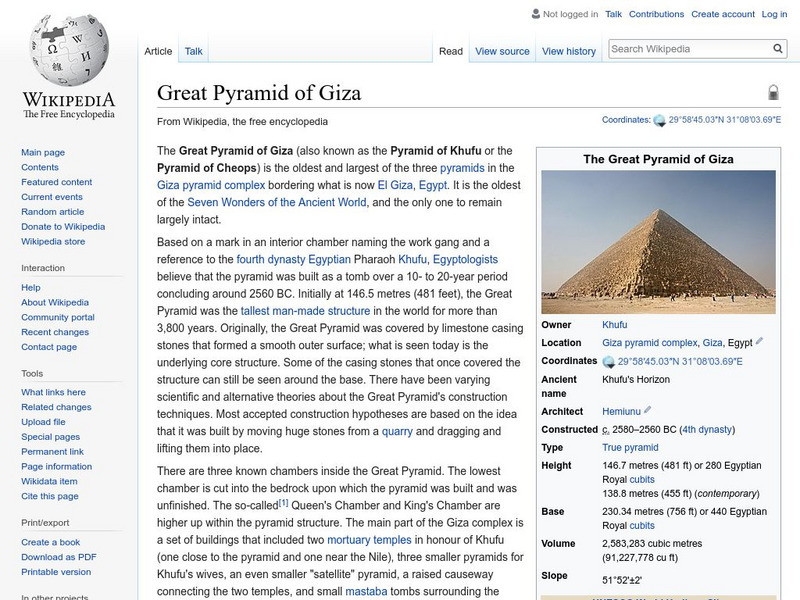Click the not-logged-in user icon
The image size is (800, 600).
[x=536, y=14]
